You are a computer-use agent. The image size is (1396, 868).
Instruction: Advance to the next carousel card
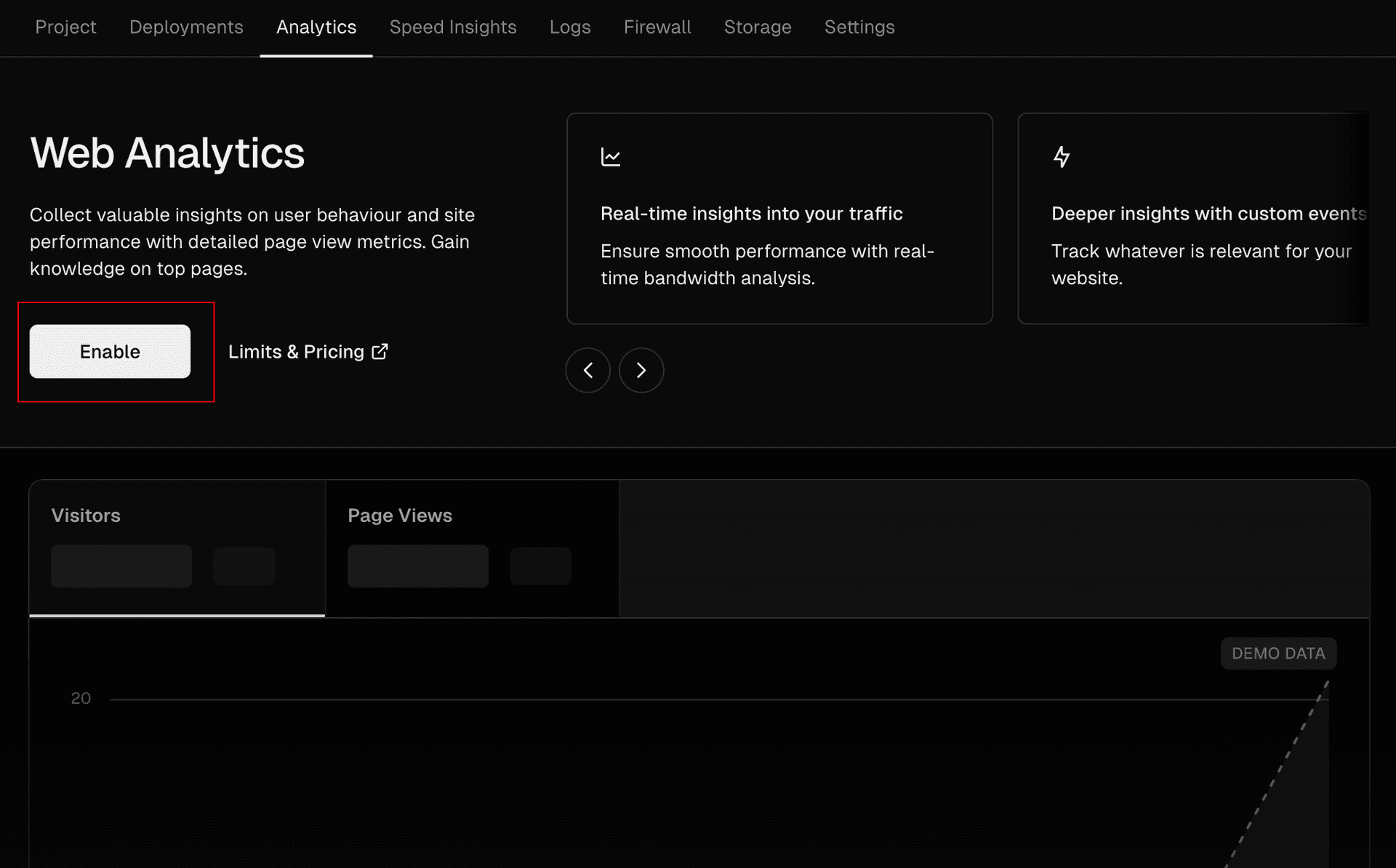[x=641, y=370]
